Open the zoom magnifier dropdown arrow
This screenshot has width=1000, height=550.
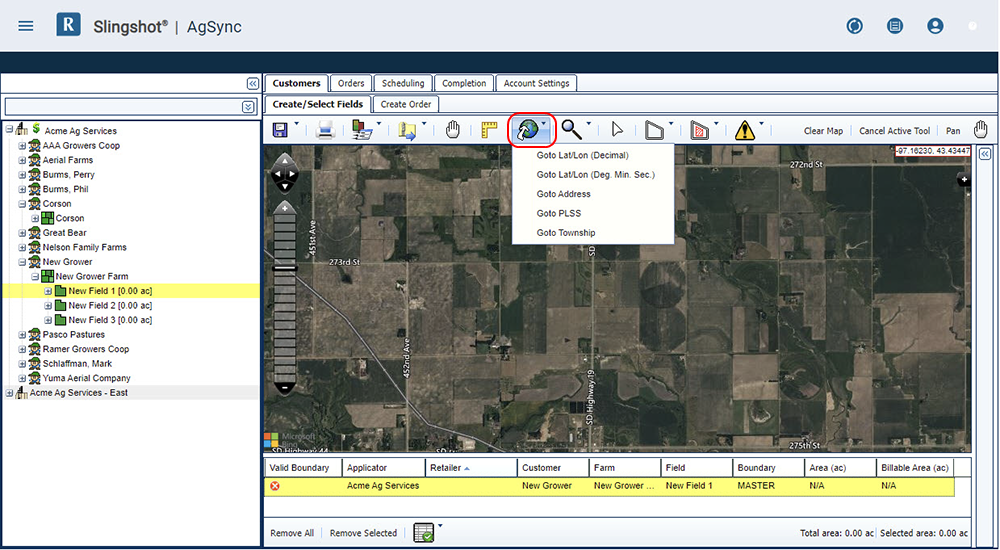pos(589,124)
